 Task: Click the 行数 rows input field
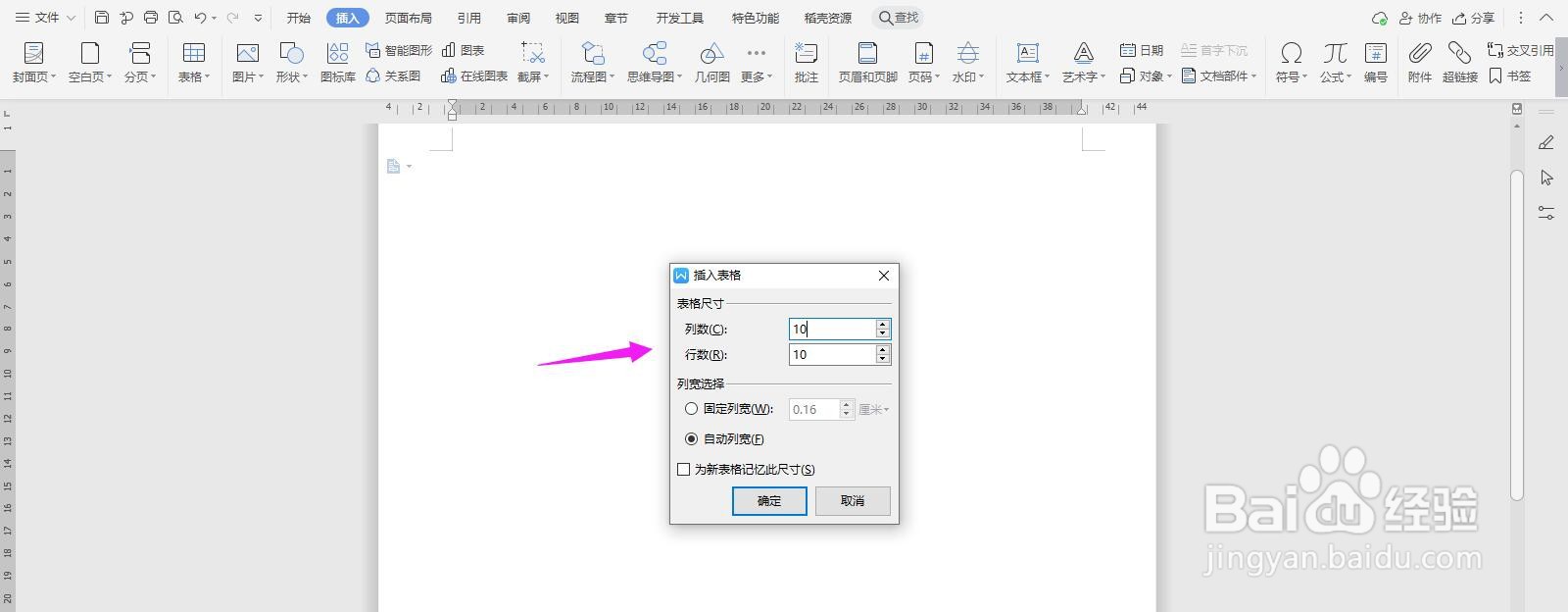tap(832, 354)
